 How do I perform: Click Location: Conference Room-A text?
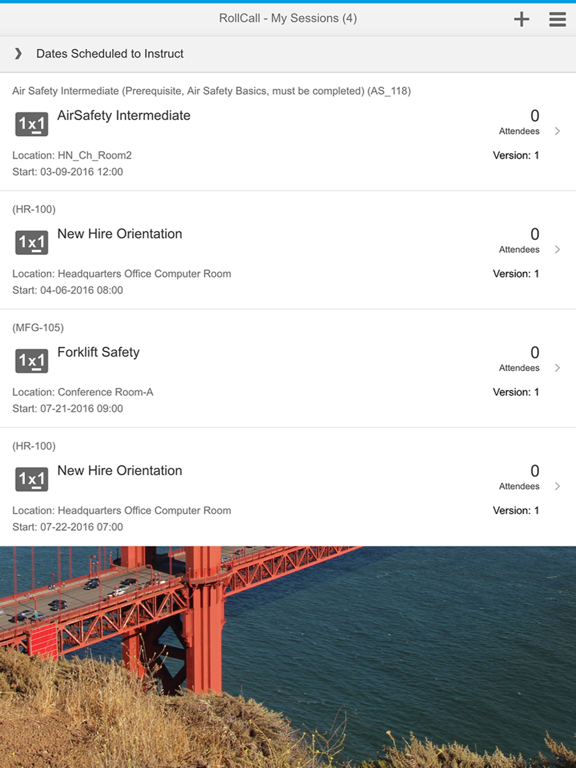point(83,392)
